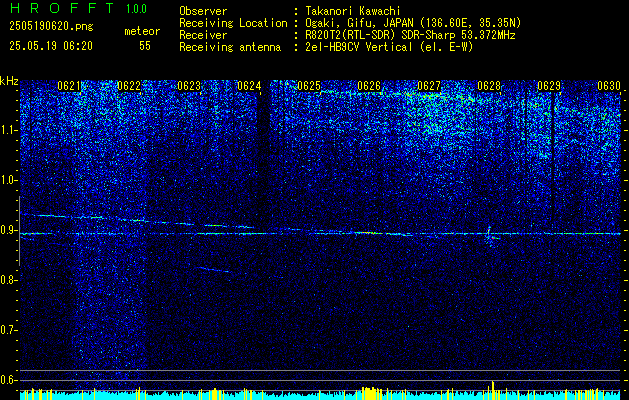This screenshot has height=400, width=629.
Task: Click the meteor count 55
Action: [x=145, y=46]
